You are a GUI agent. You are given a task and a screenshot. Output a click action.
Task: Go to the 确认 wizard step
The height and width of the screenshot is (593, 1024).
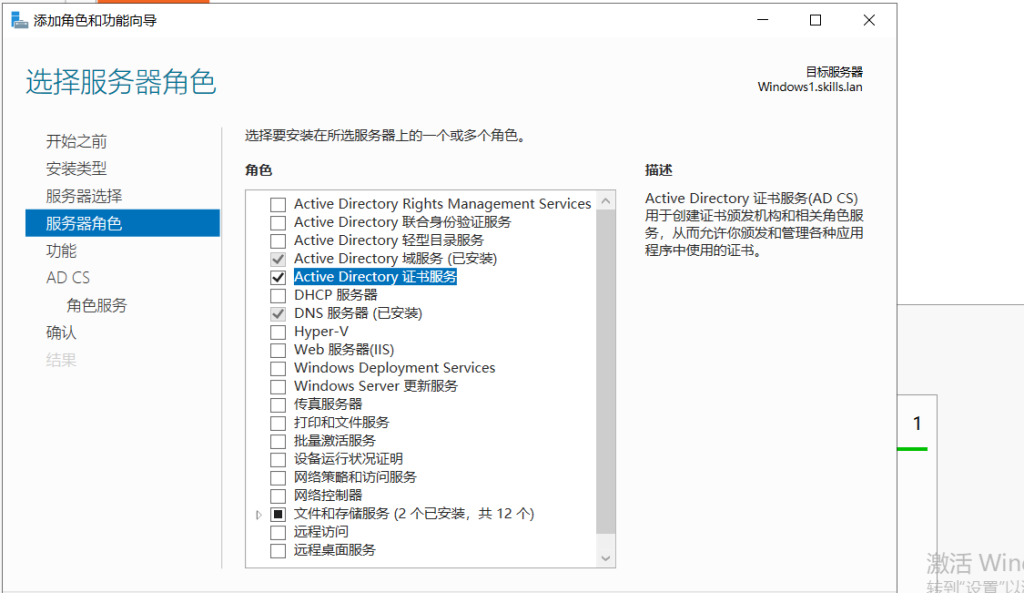(61, 332)
